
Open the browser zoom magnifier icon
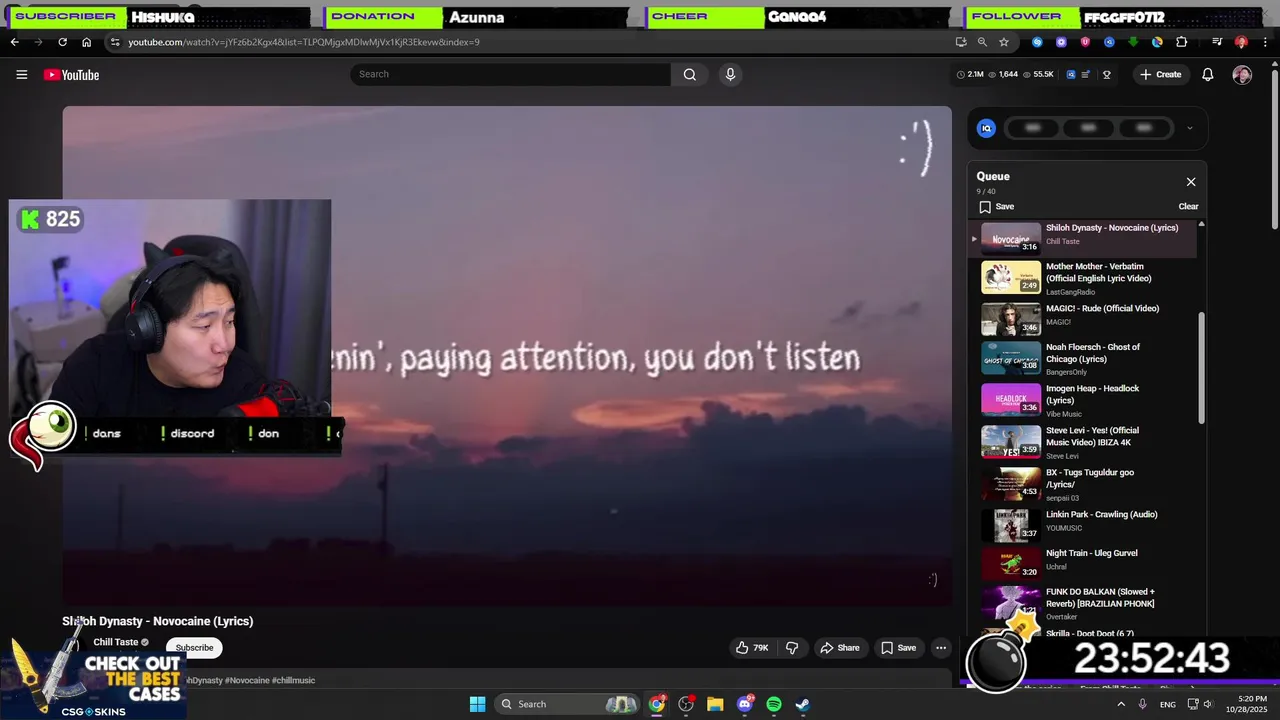982,42
